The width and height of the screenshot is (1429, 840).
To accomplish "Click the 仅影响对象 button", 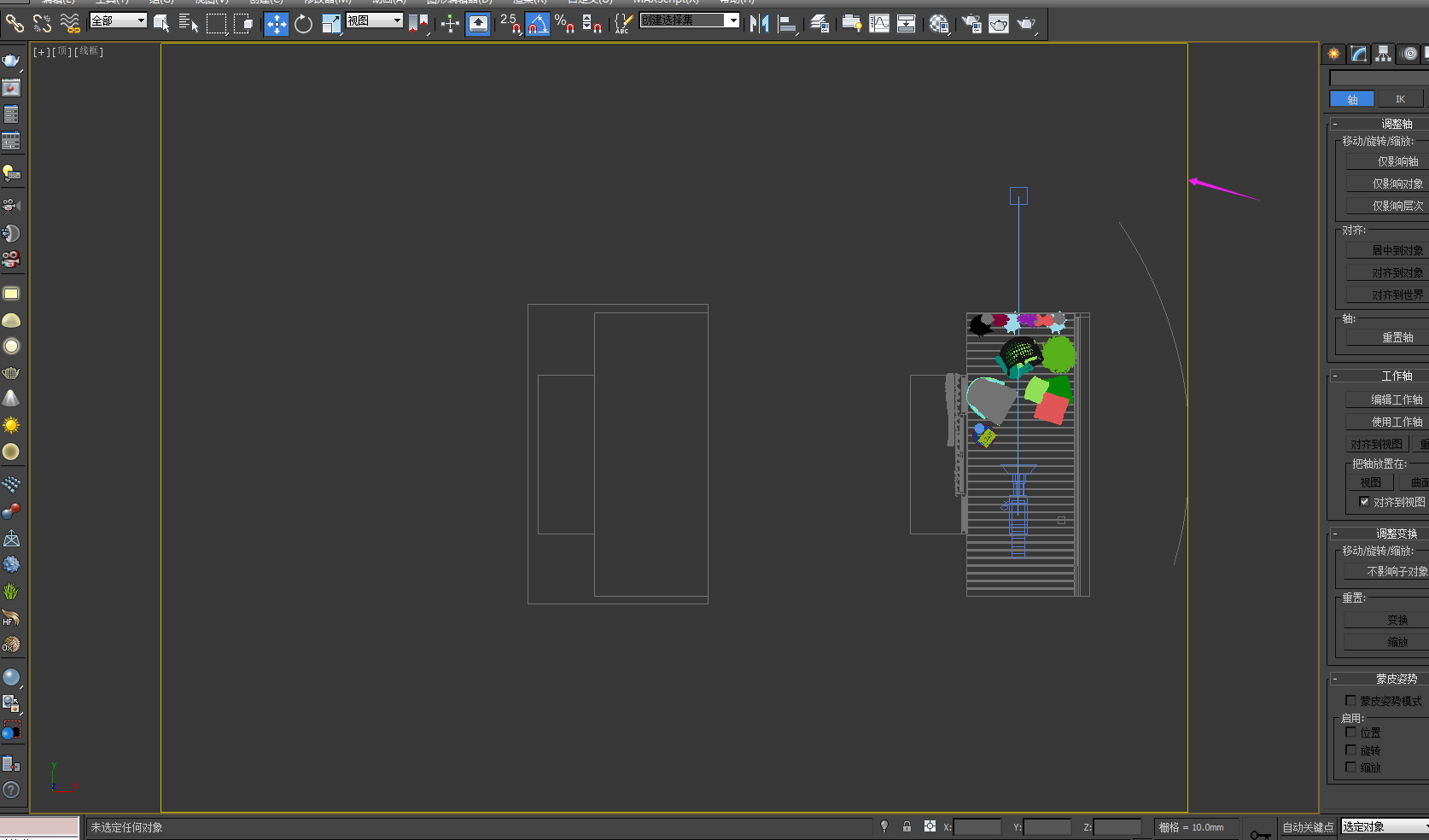I will [1388, 184].
